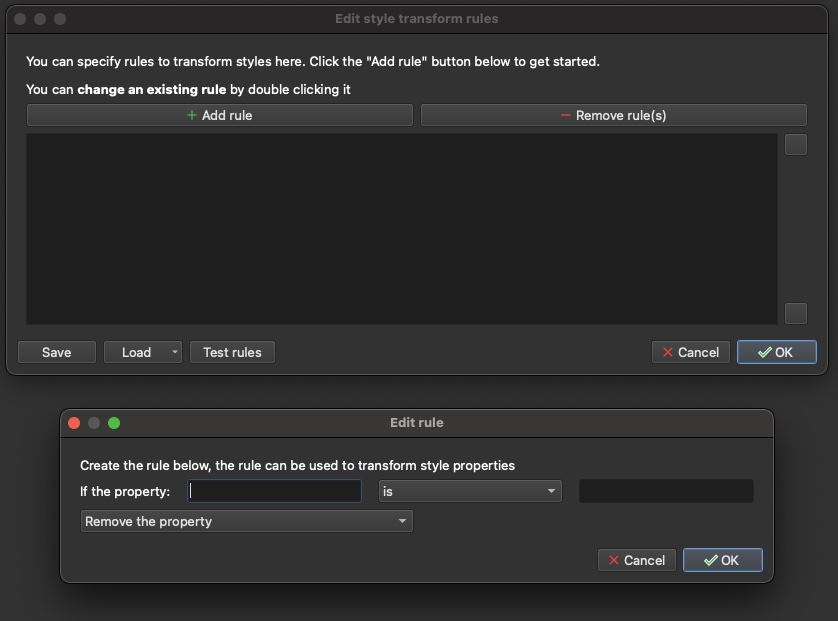This screenshot has height=621, width=838.
Task: Open the "is" match type dropdown
Action: pyautogui.click(x=469, y=491)
